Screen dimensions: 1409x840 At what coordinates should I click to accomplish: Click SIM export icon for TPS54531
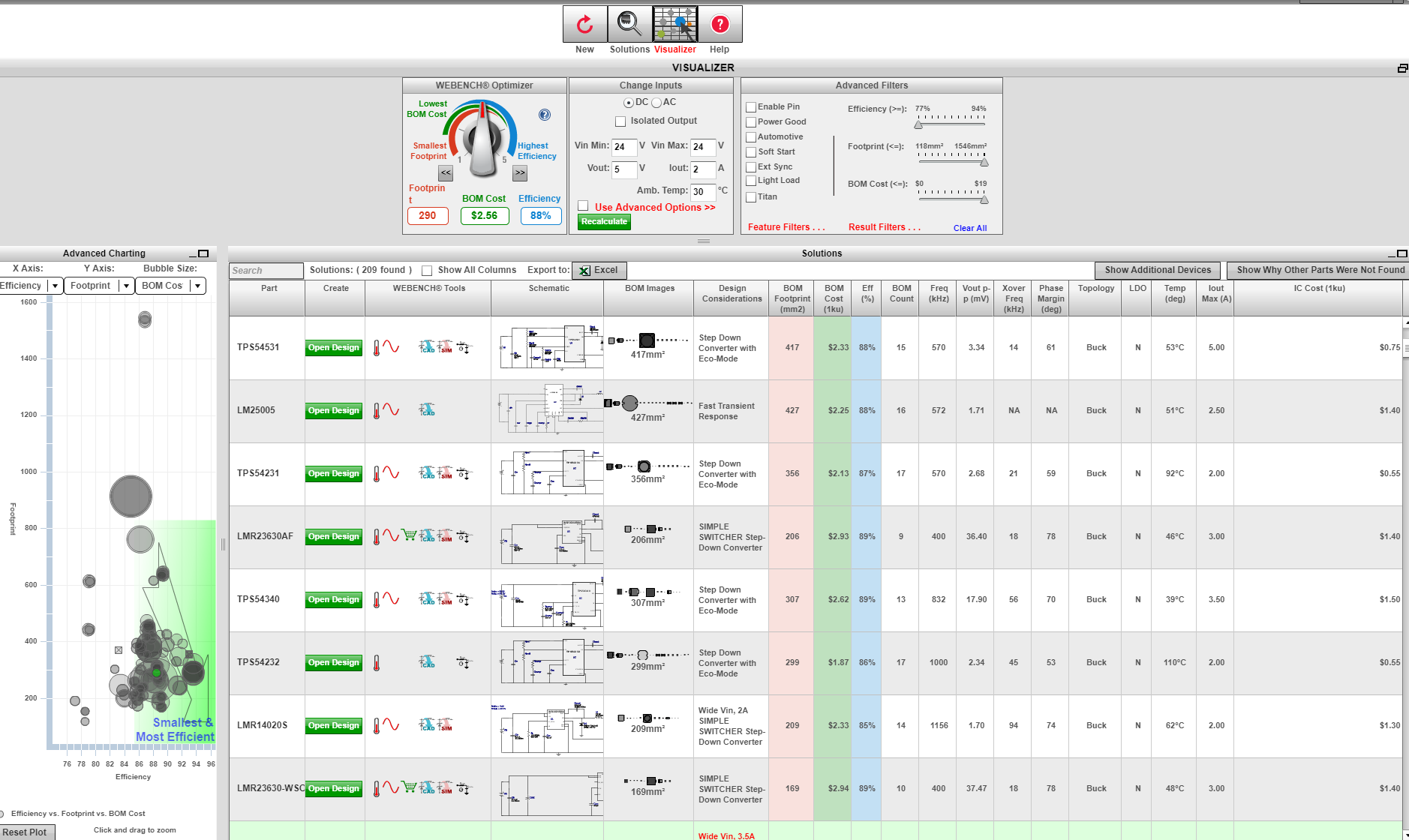[446, 347]
